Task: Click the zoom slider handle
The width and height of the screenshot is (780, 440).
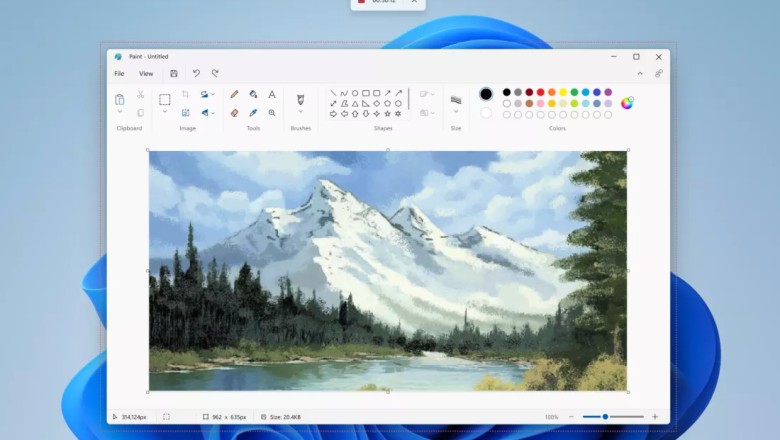Action: [x=605, y=417]
